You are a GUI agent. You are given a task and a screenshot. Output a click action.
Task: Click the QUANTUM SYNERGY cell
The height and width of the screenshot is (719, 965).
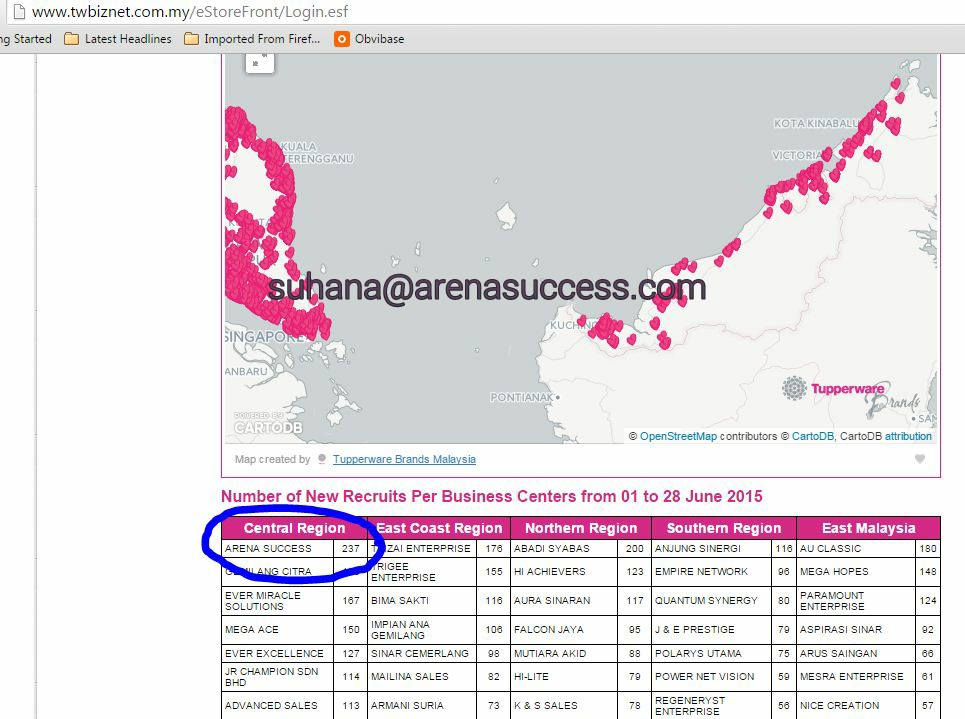point(711,601)
